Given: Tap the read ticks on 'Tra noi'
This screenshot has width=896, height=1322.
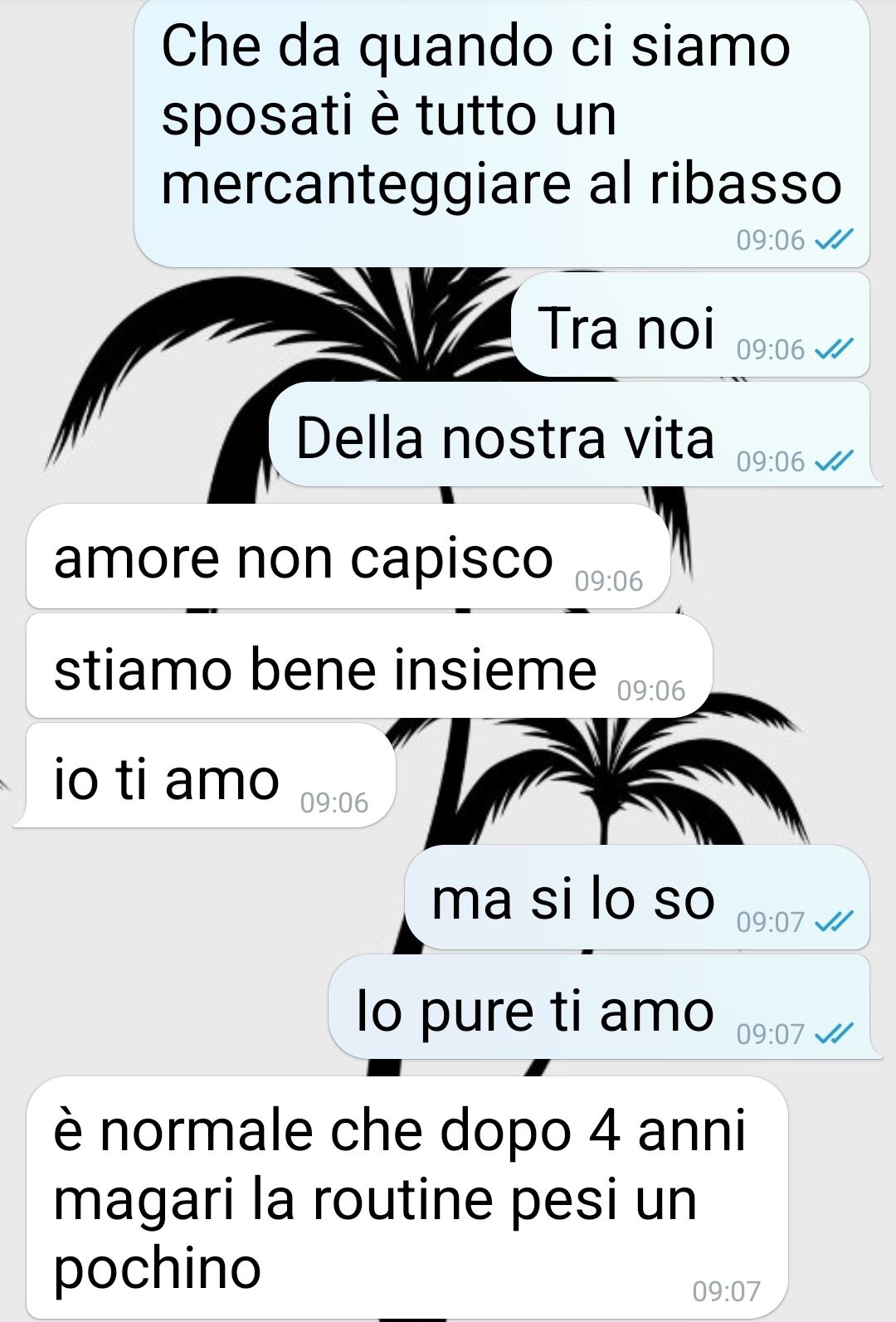Looking at the screenshot, I should (834, 349).
